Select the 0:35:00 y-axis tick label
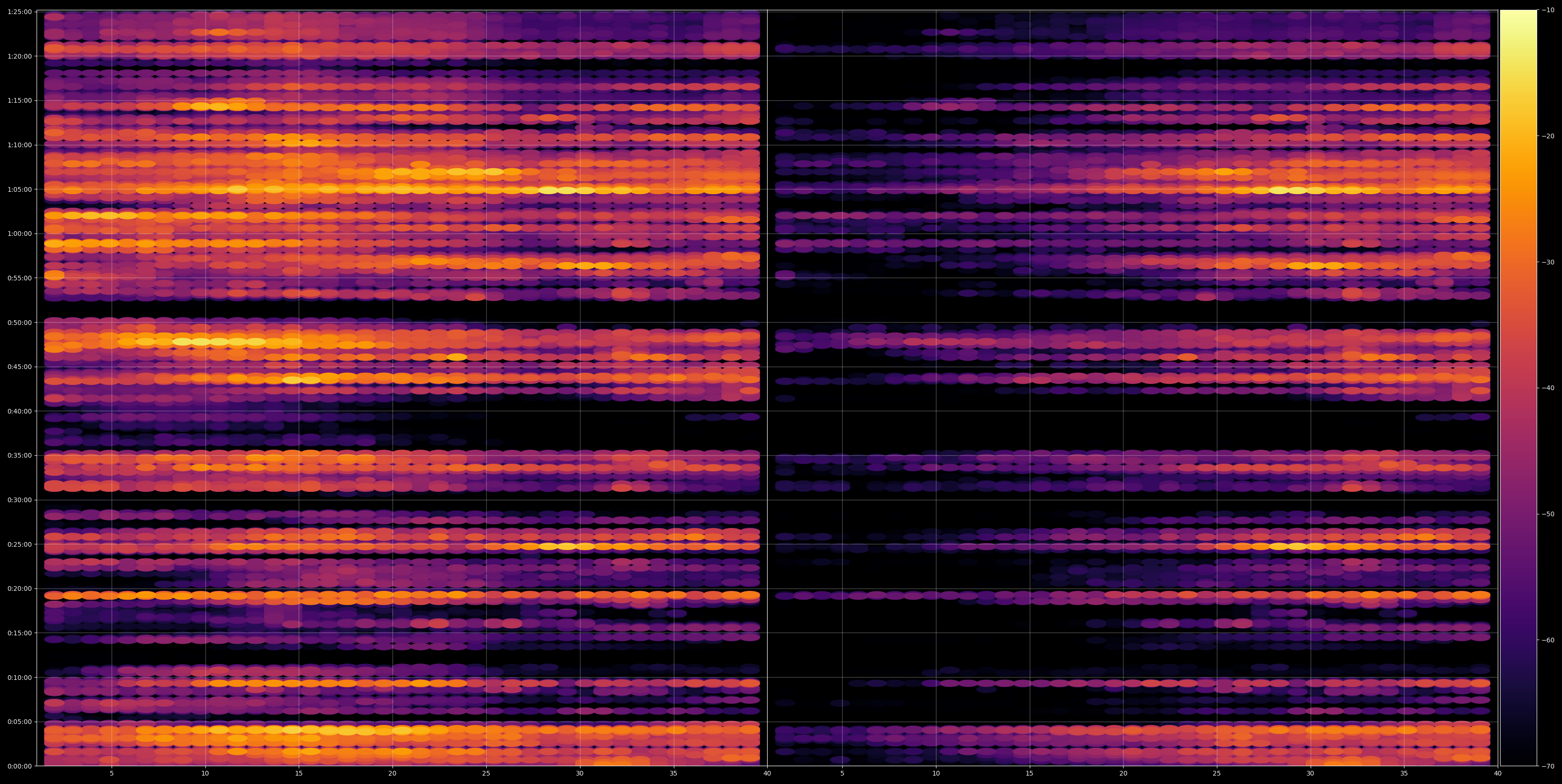 tap(19, 455)
